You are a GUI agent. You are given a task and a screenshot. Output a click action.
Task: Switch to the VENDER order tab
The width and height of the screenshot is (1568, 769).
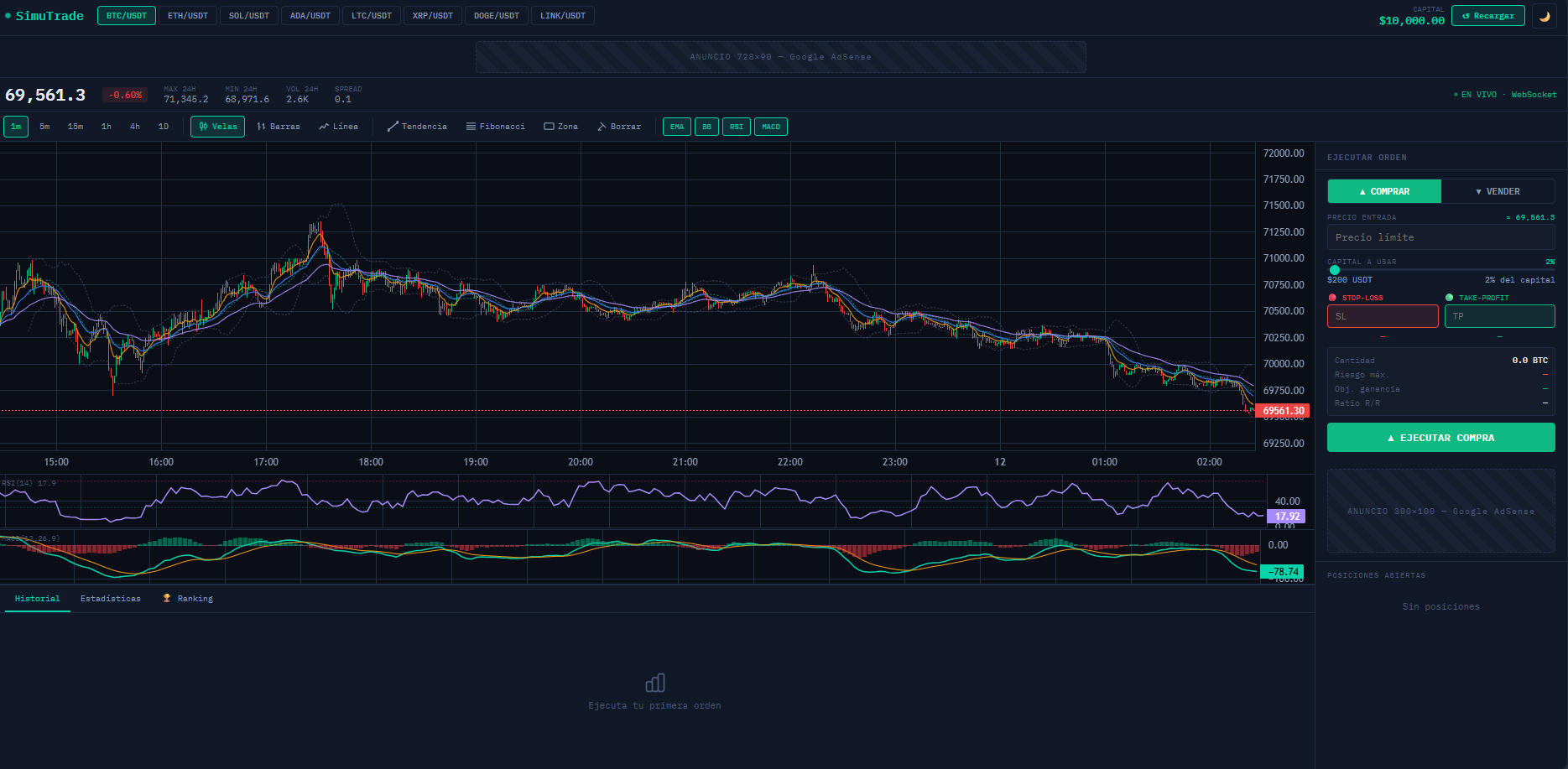[1498, 190]
